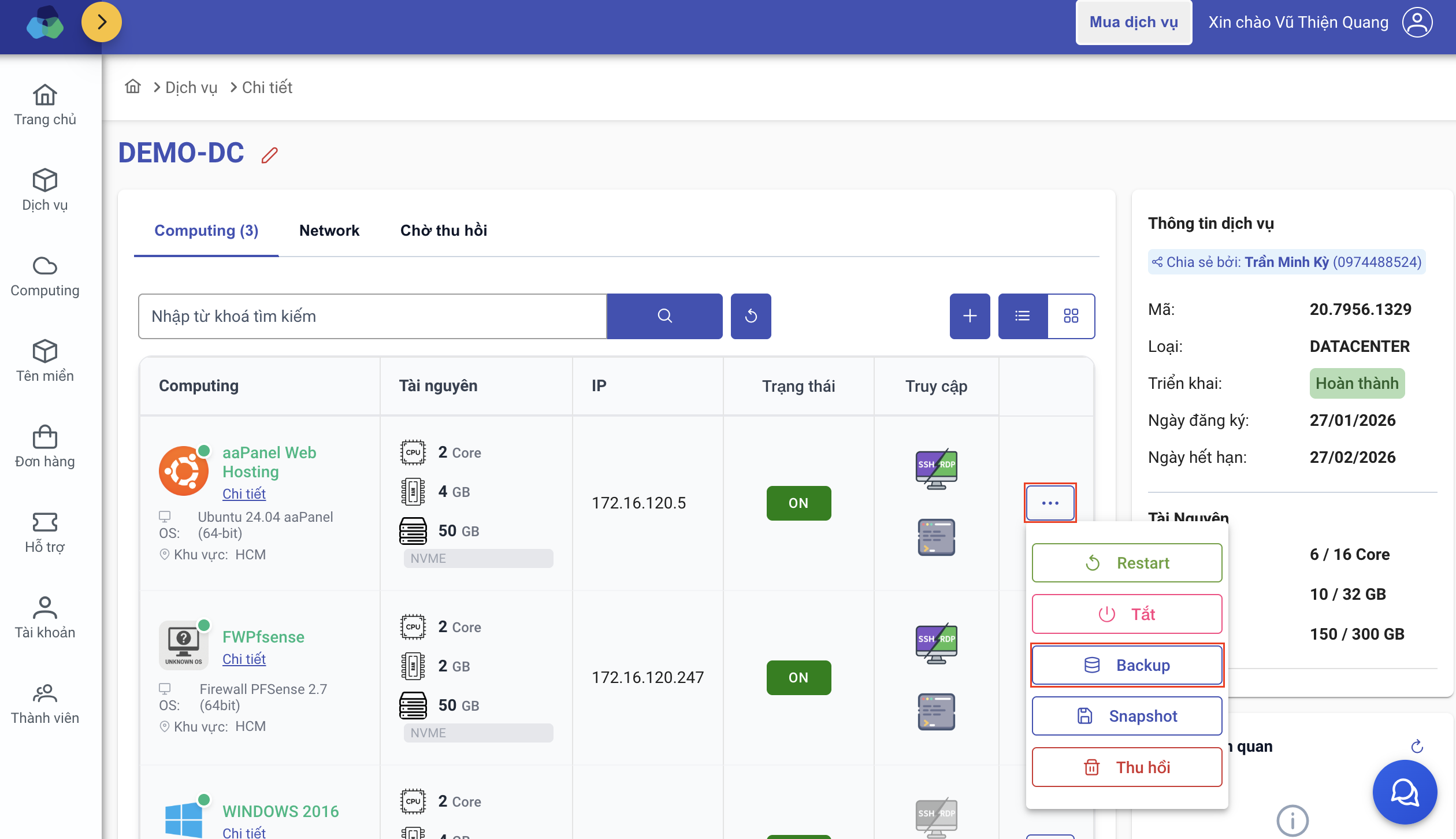Screen dimensions: 1456x839
Task: Click the Mua dịch vụ button
Action: click(1133, 22)
